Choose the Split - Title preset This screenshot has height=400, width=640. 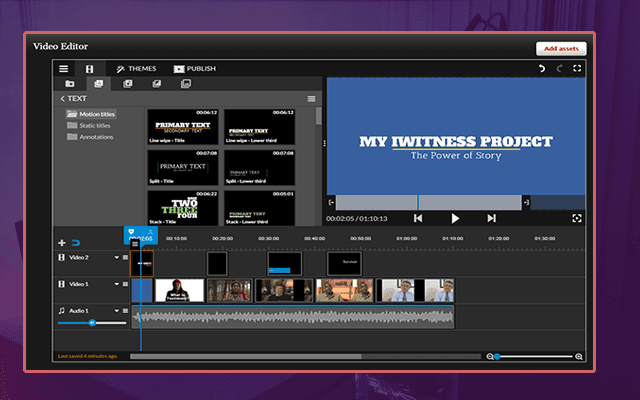coord(183,167)
